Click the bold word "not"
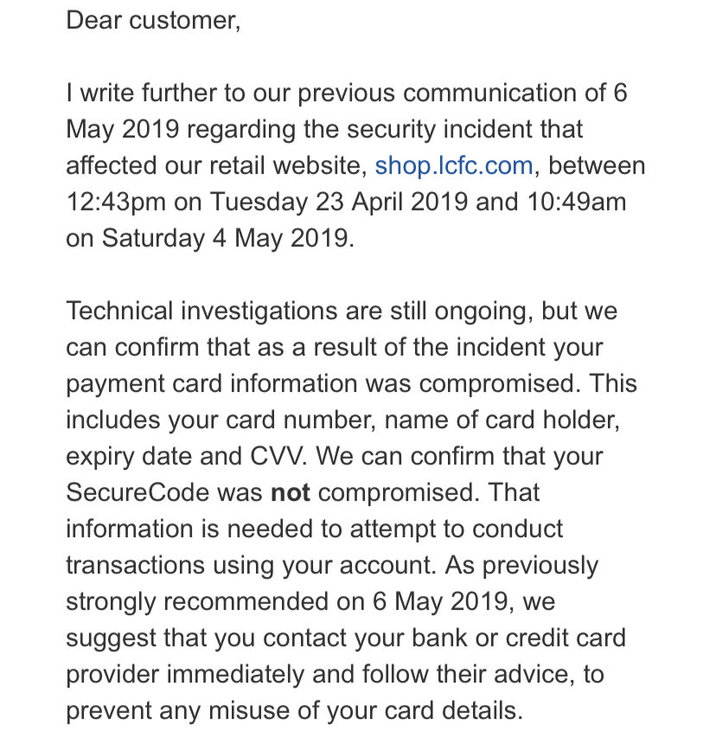This screenshot has width=716, height=750. 290,493
